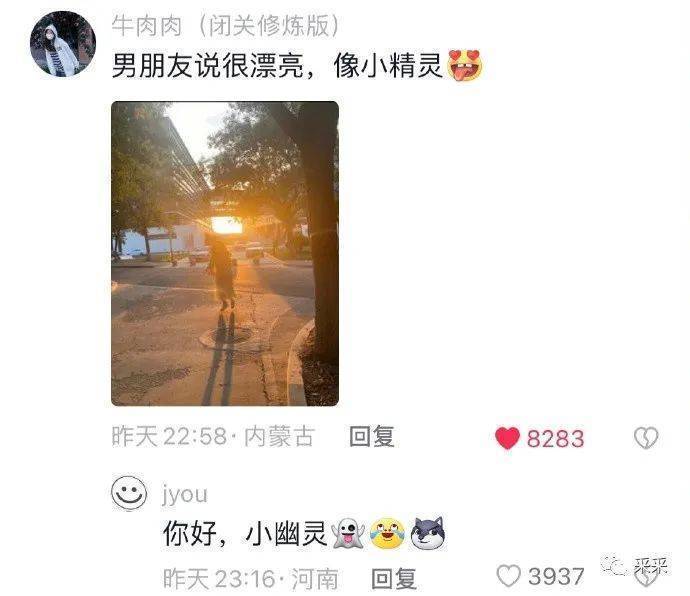Unlike the comment with the red heart
This screenshot has height=596, width=690.
click(x=507, y=438)
